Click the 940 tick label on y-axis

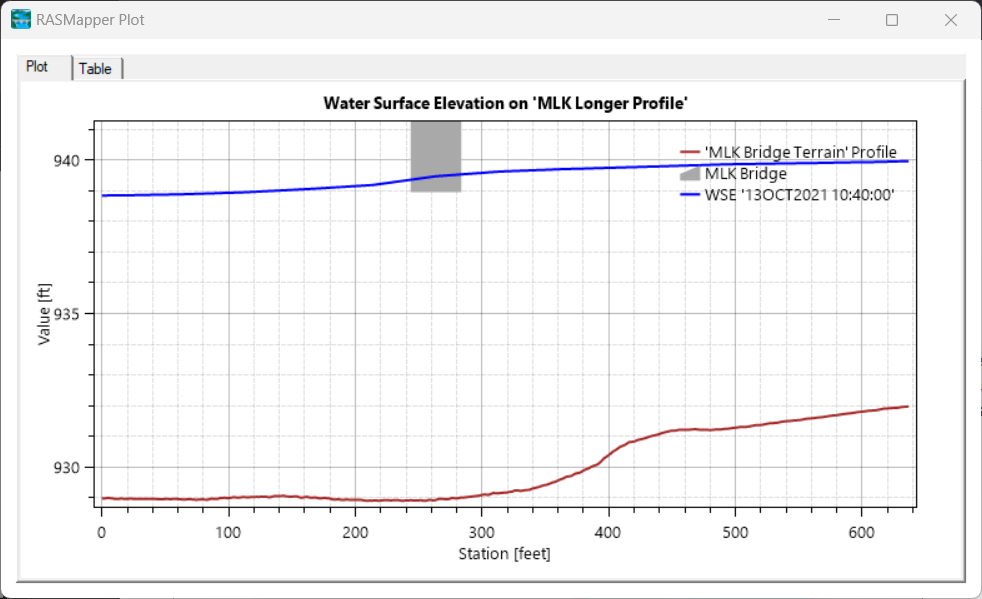(x=79, y=160)
